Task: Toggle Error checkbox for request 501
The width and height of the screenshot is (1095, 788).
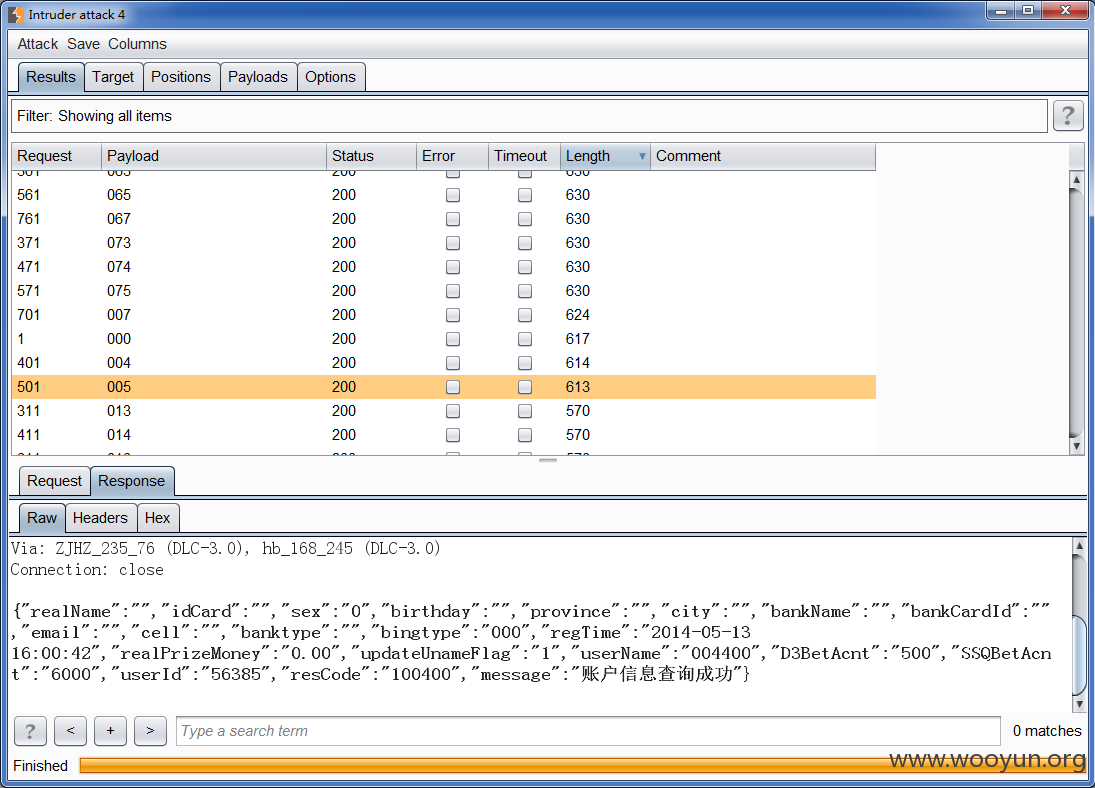Action: click(453, 387)
